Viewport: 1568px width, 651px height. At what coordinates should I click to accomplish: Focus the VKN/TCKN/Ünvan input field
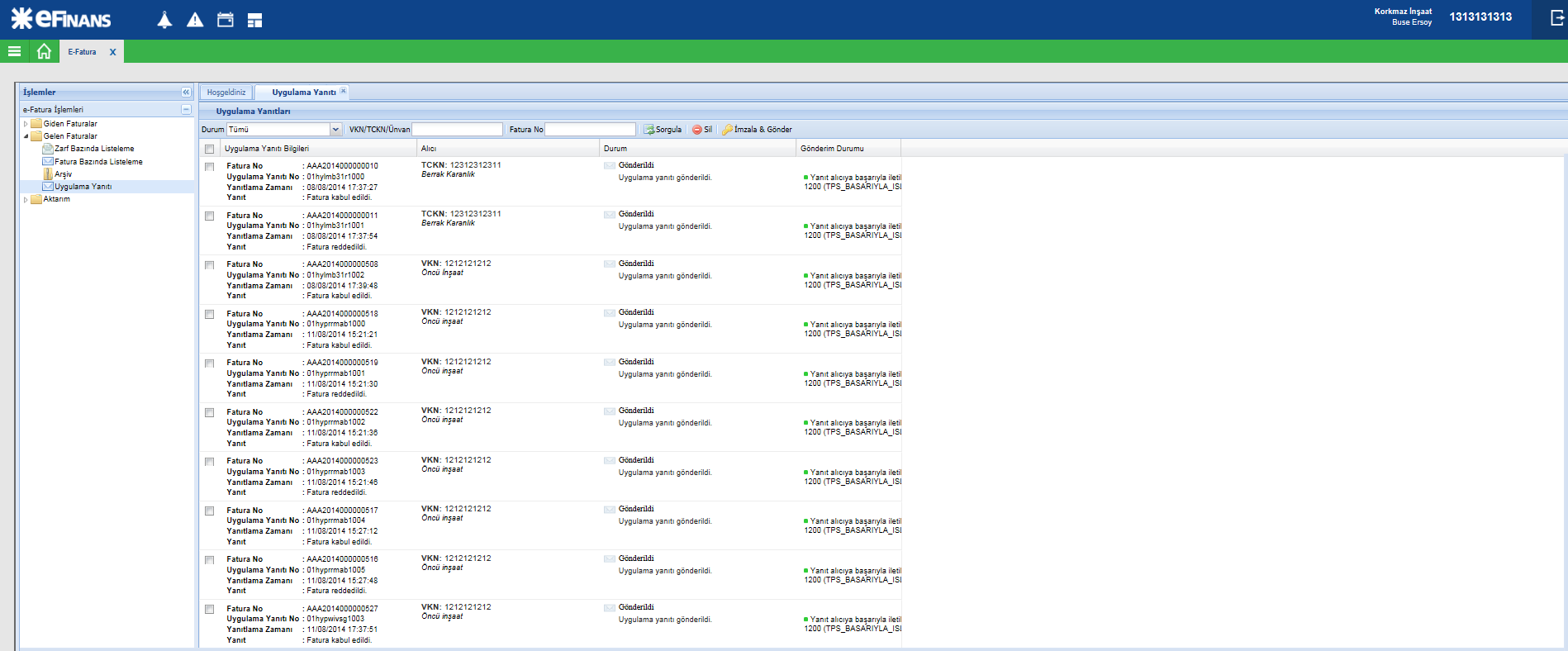point(457,130)
